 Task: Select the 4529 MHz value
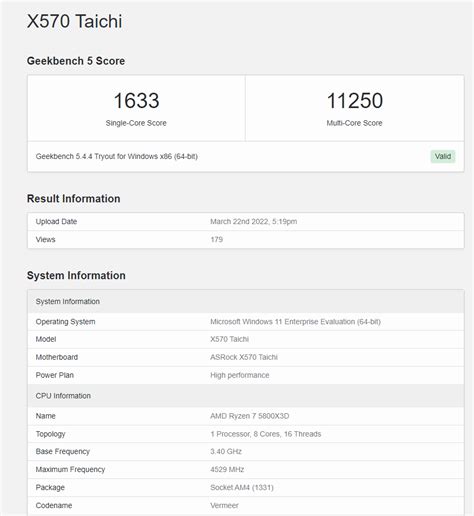coord(227,470)
